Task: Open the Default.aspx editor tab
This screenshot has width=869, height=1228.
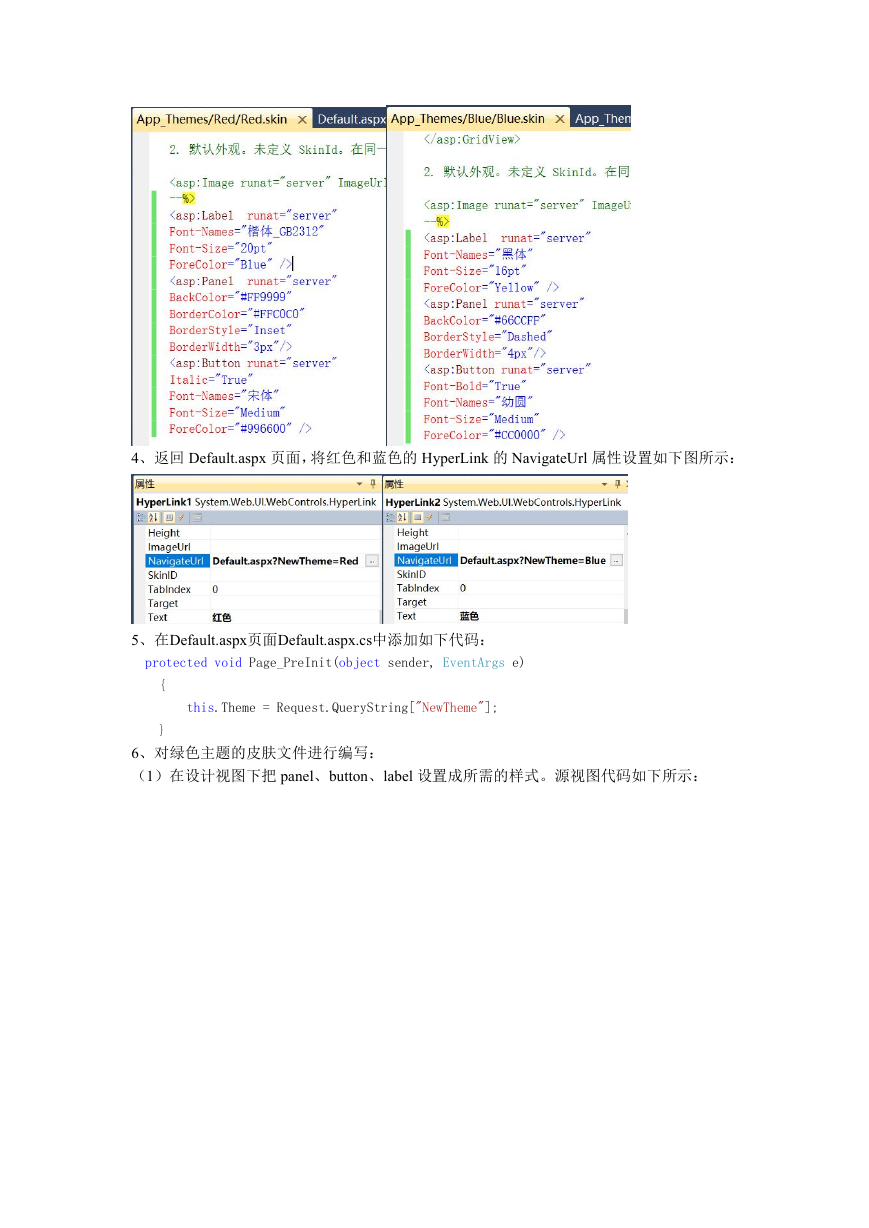Action: pos(350,119)
